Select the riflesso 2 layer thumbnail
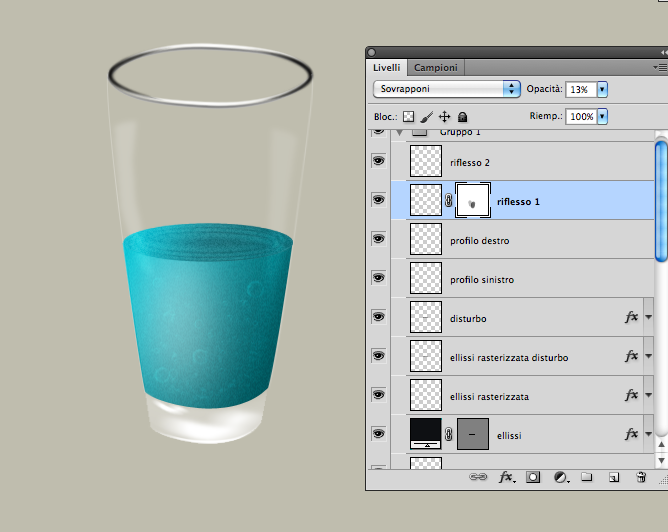This screenshot has width=668, height=532. pyautogui.click(x=426, y=161)
